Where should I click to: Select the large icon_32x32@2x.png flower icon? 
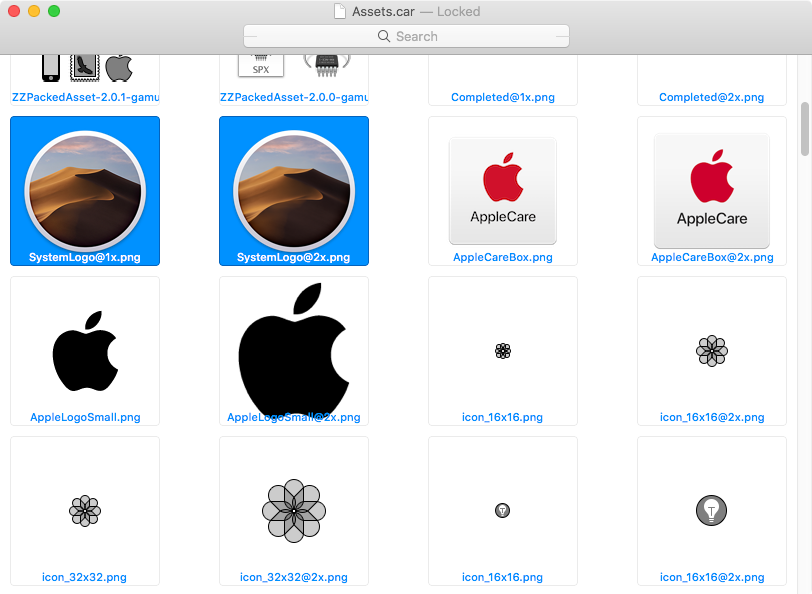coord(294,511)
